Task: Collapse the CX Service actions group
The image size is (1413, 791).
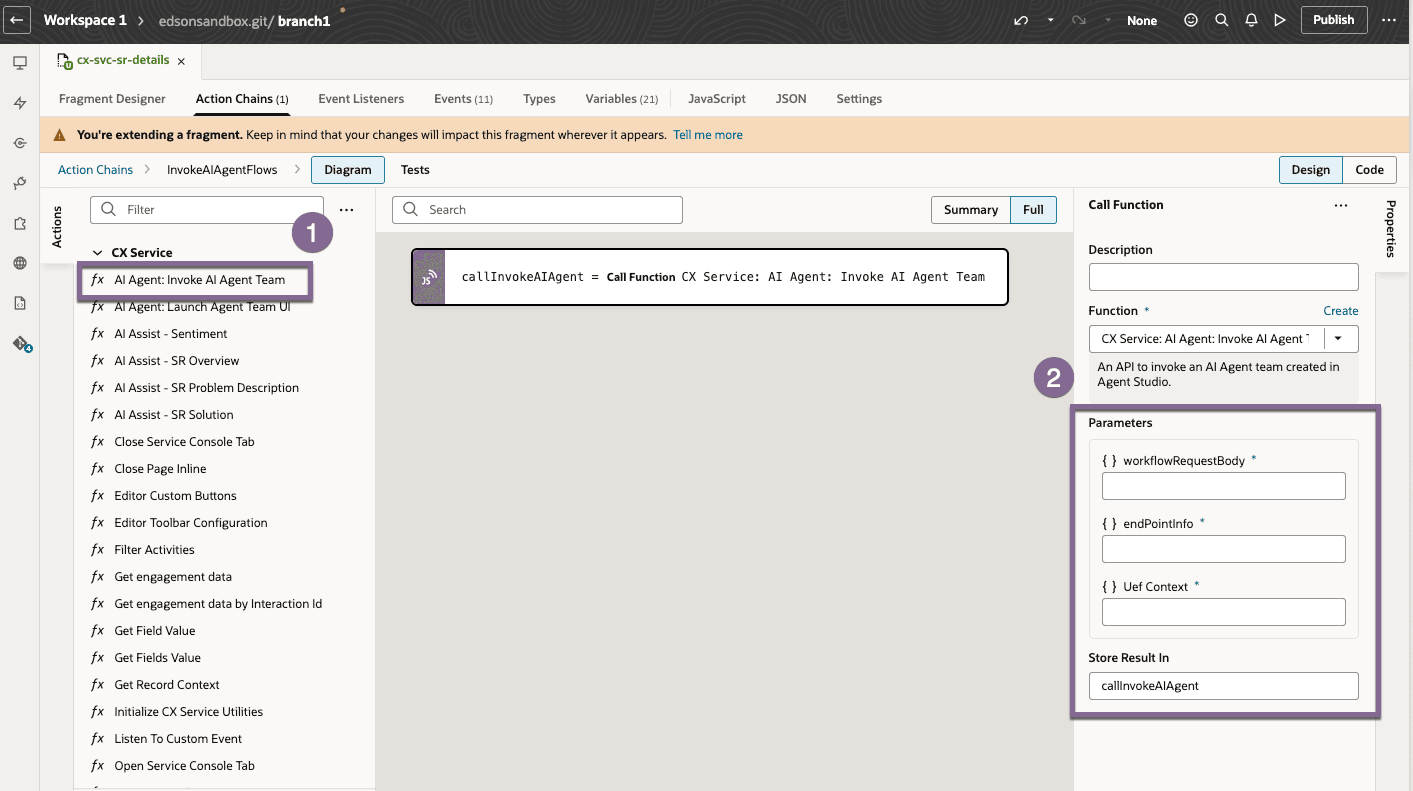Action: tap(96, 252)
